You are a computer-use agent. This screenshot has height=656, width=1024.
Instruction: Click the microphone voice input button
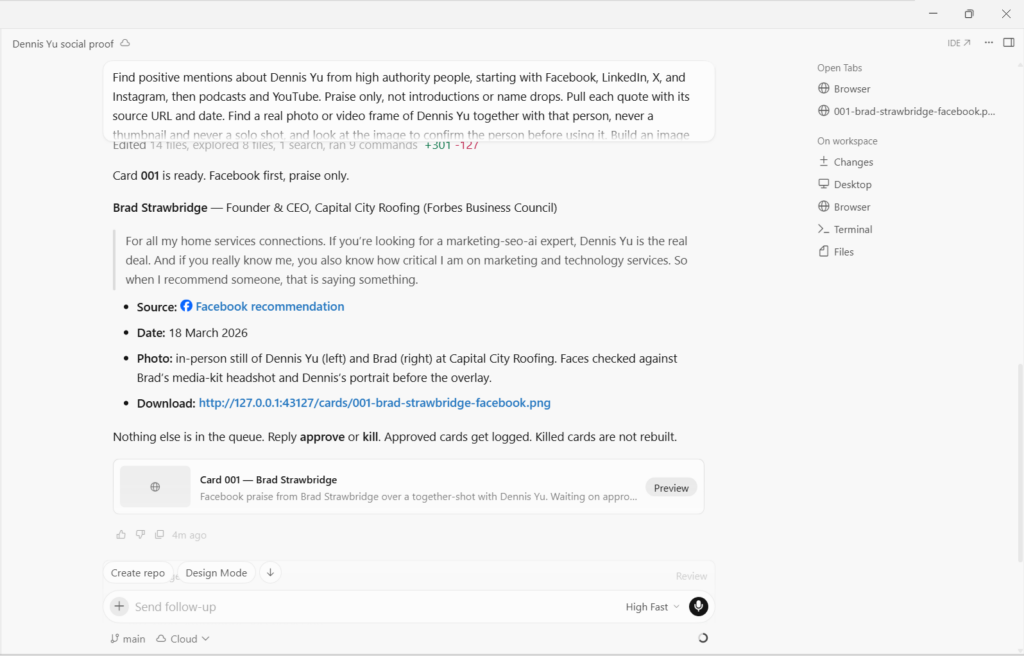point(698,607)
